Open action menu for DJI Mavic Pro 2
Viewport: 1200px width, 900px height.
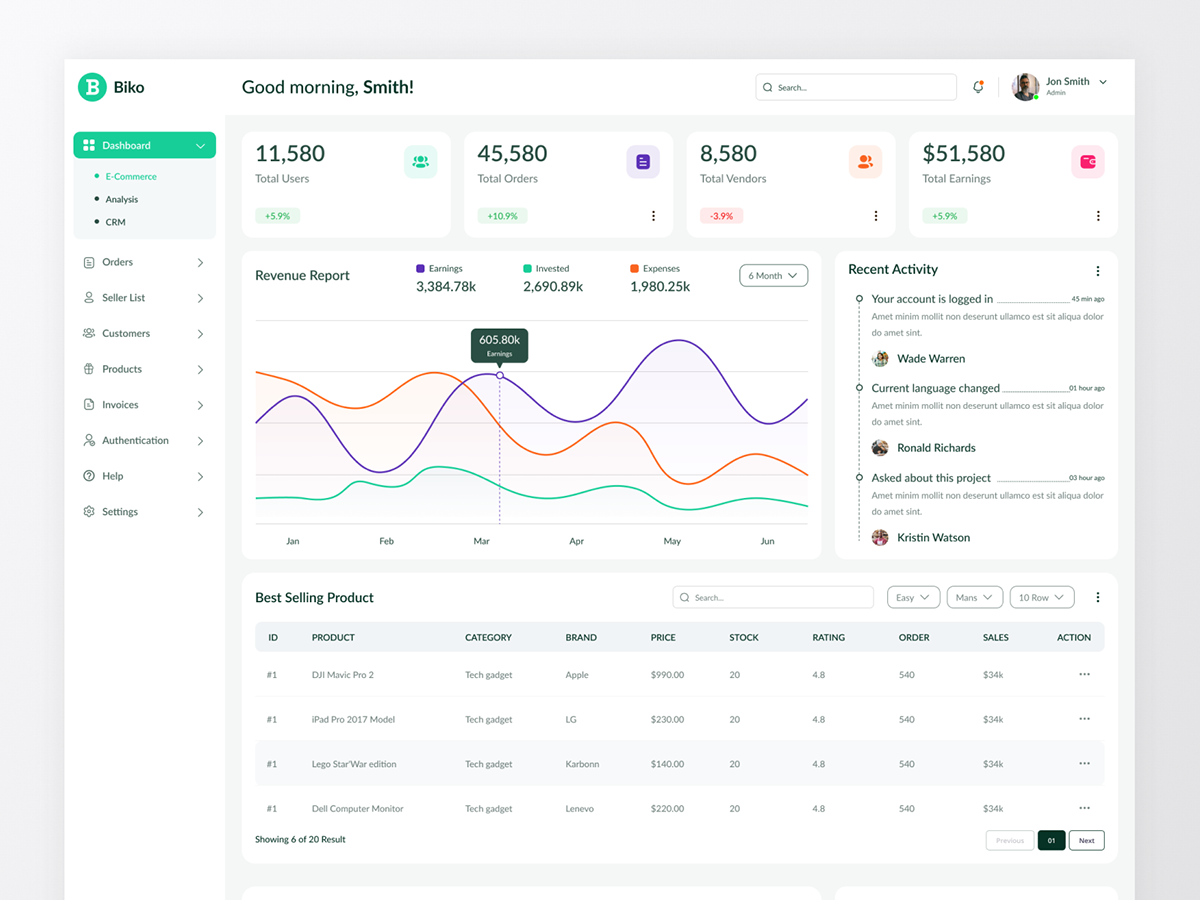1084,675
